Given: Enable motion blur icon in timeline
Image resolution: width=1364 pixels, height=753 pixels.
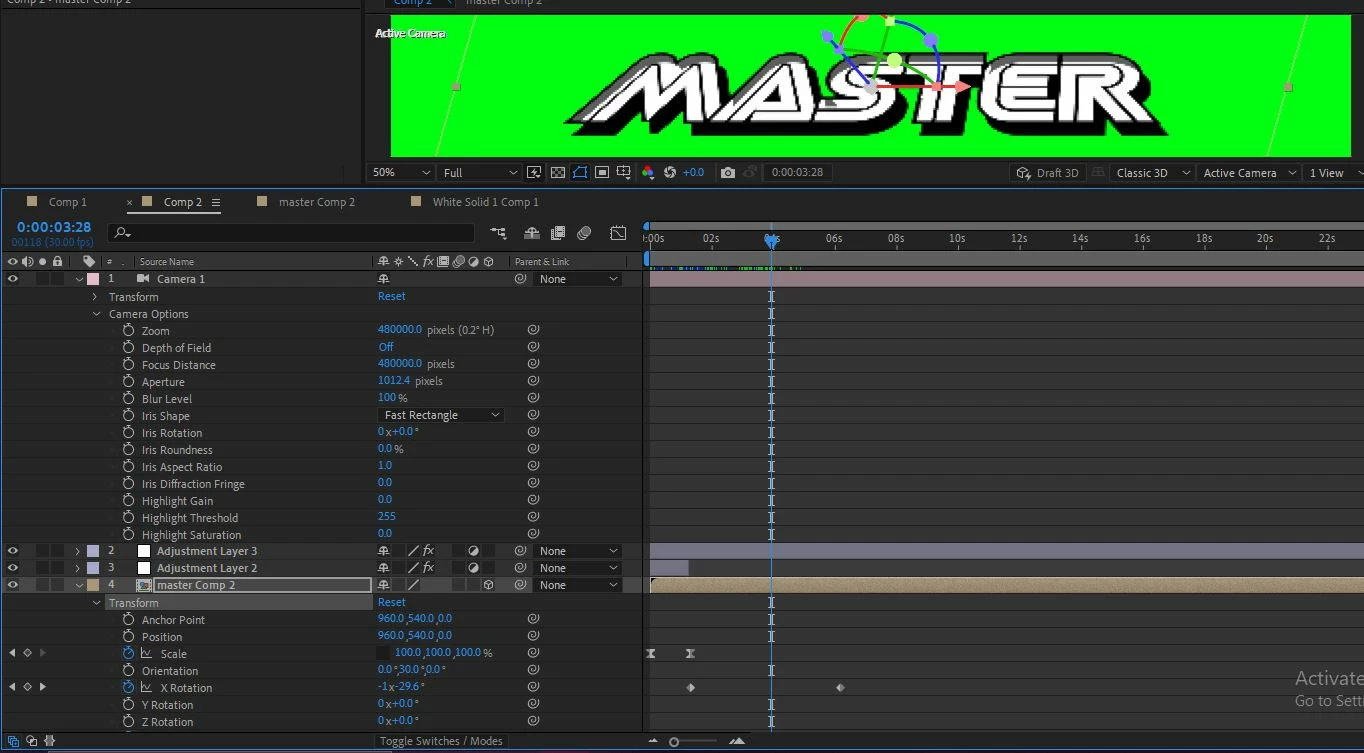Looking at the screenshot, I should [584, 233].
